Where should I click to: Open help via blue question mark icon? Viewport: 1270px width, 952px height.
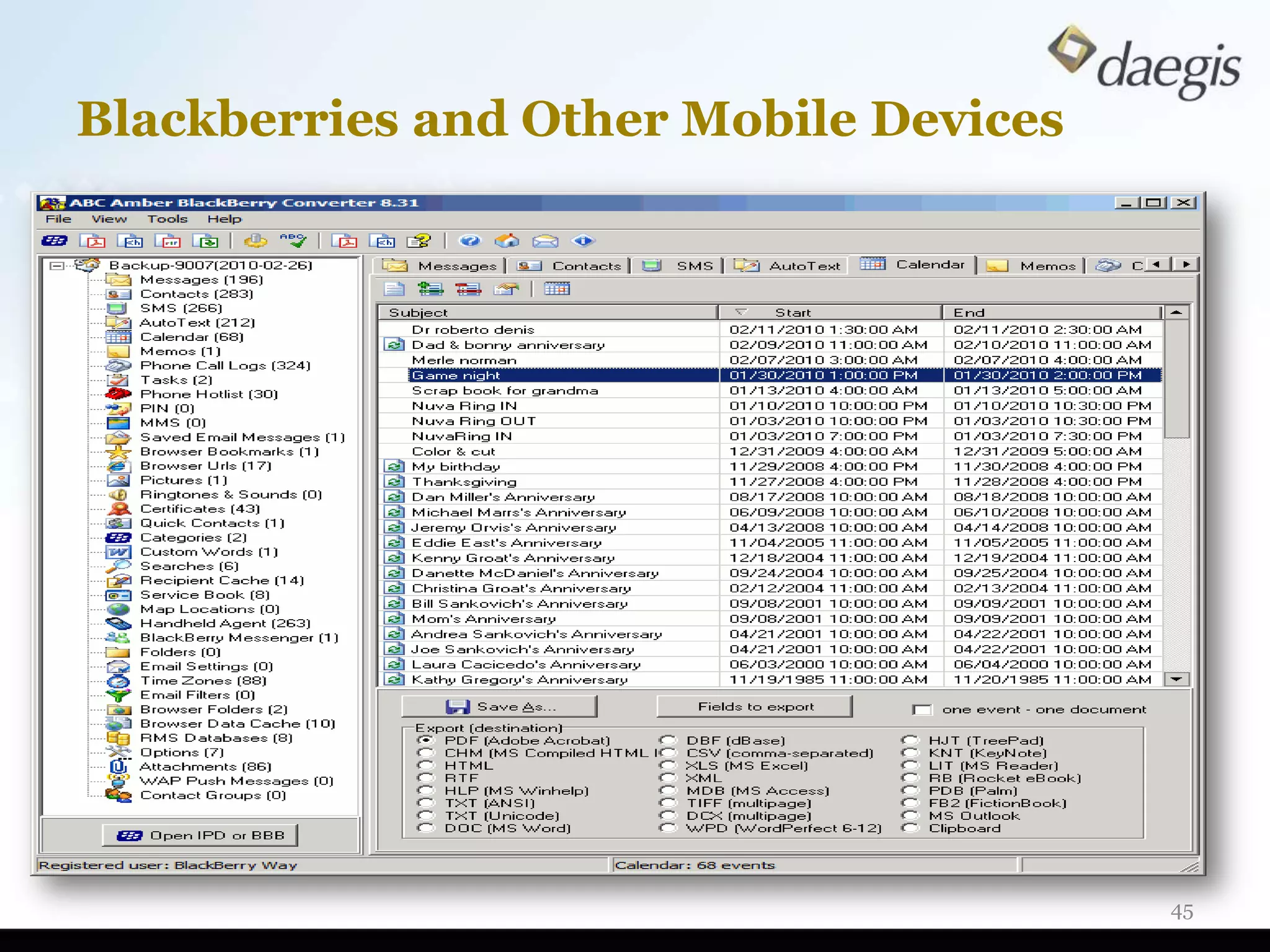point(469,240)
